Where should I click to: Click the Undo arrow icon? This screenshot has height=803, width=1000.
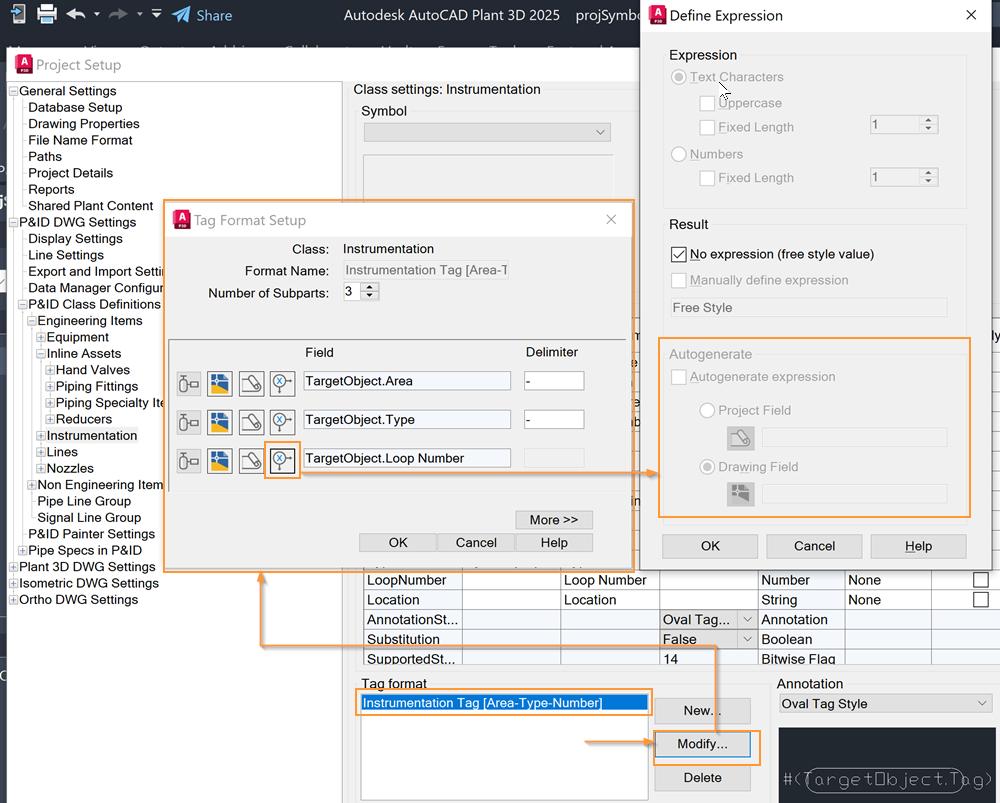tap(75, 14)
